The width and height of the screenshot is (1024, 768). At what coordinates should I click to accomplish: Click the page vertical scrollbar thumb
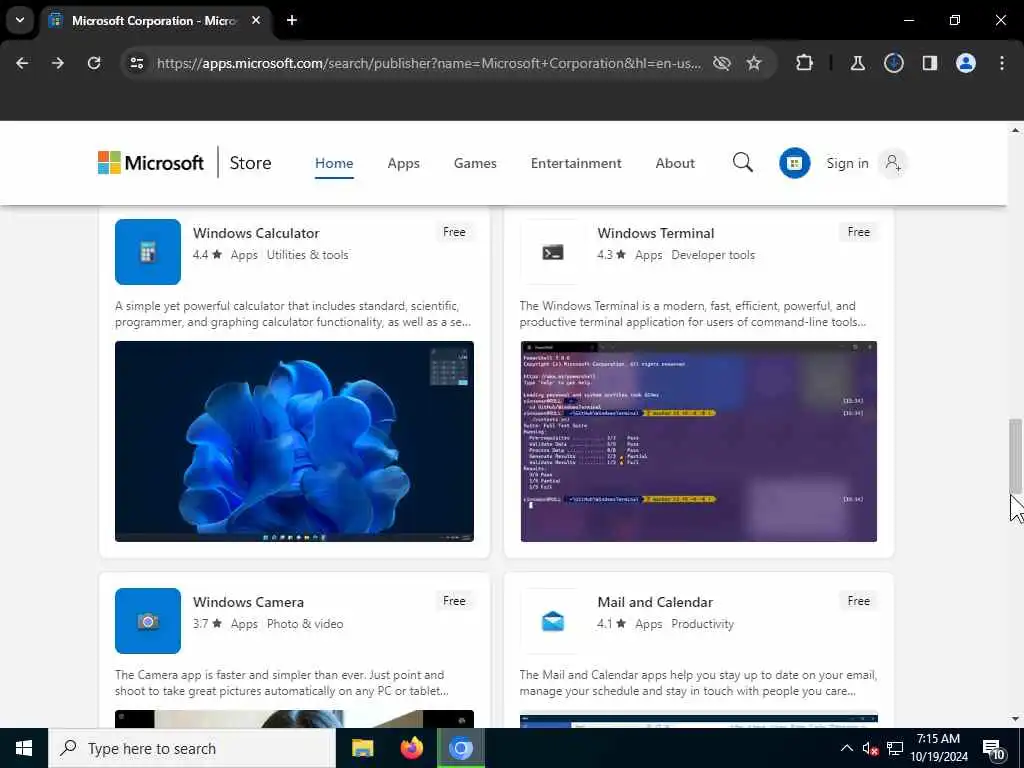coord(1015,456)
